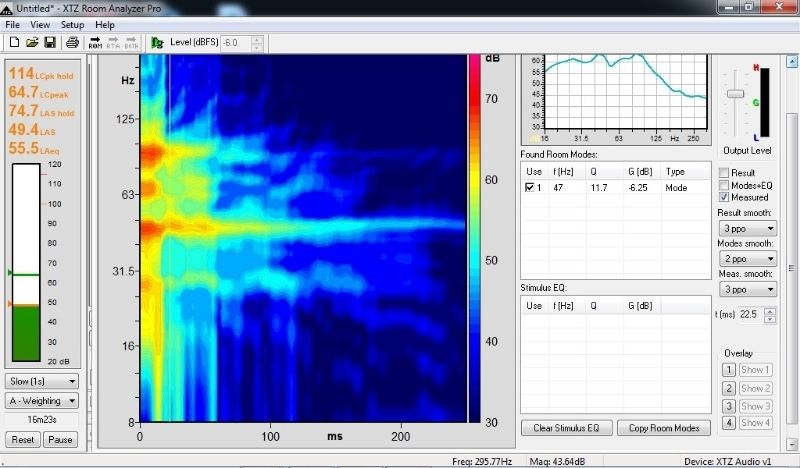Click the green start measurement icon
800x468 pixels.
(x=157, y=43)
